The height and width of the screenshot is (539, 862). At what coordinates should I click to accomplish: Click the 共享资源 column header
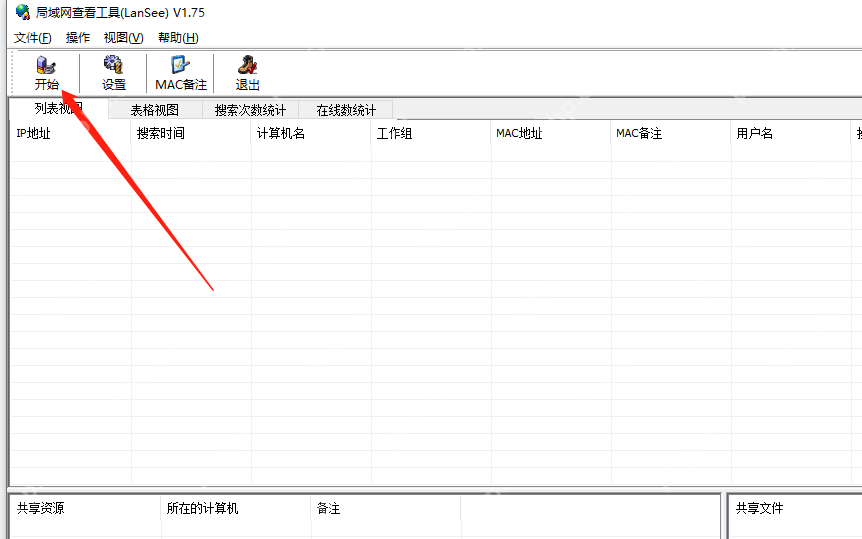coord(86,508)
